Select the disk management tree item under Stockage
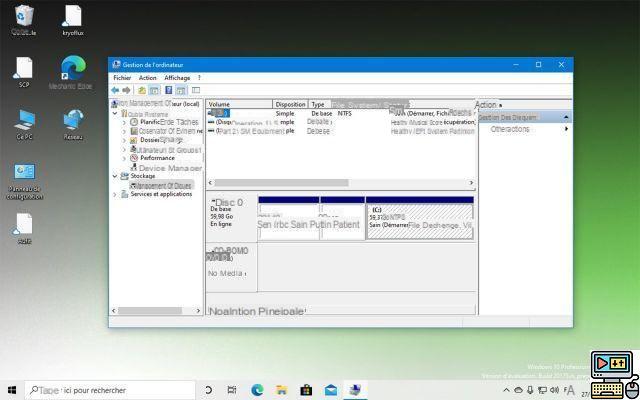Screen dimensions: 640x400 tap(162, 185)
